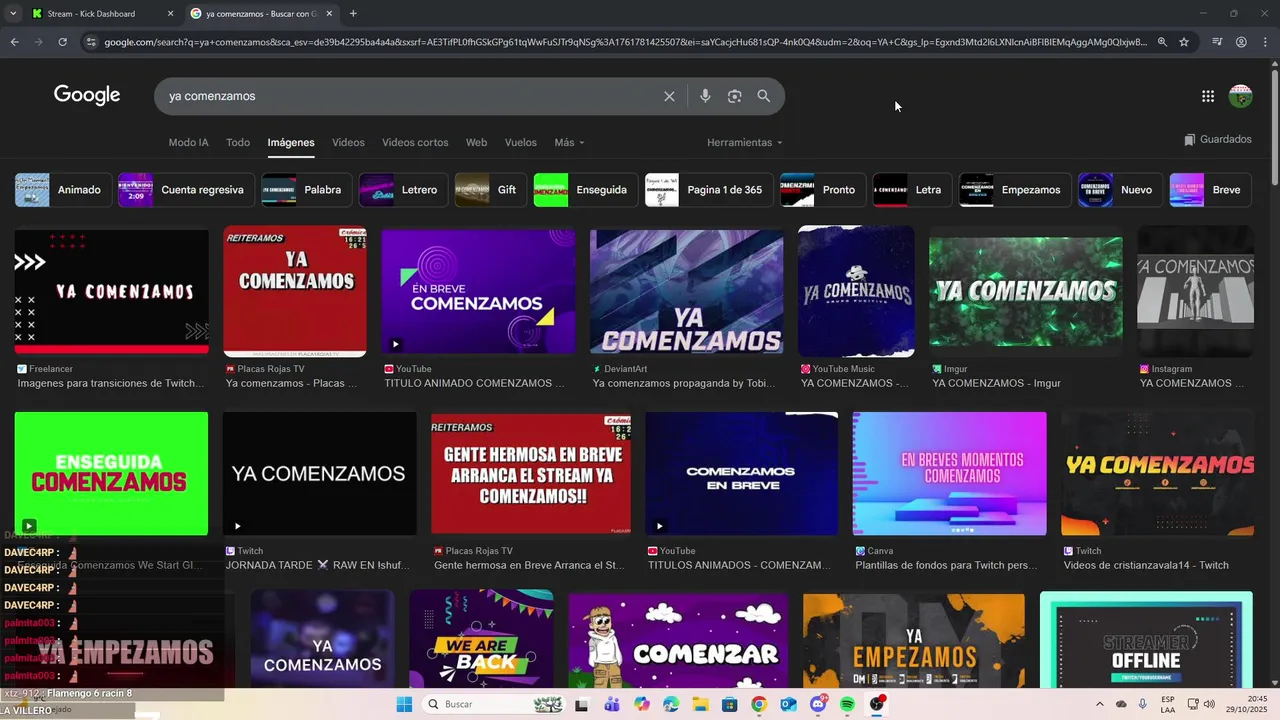1280x720 pixels.
Task: Clear the search box with the X
Action: [x=669, y=96]
